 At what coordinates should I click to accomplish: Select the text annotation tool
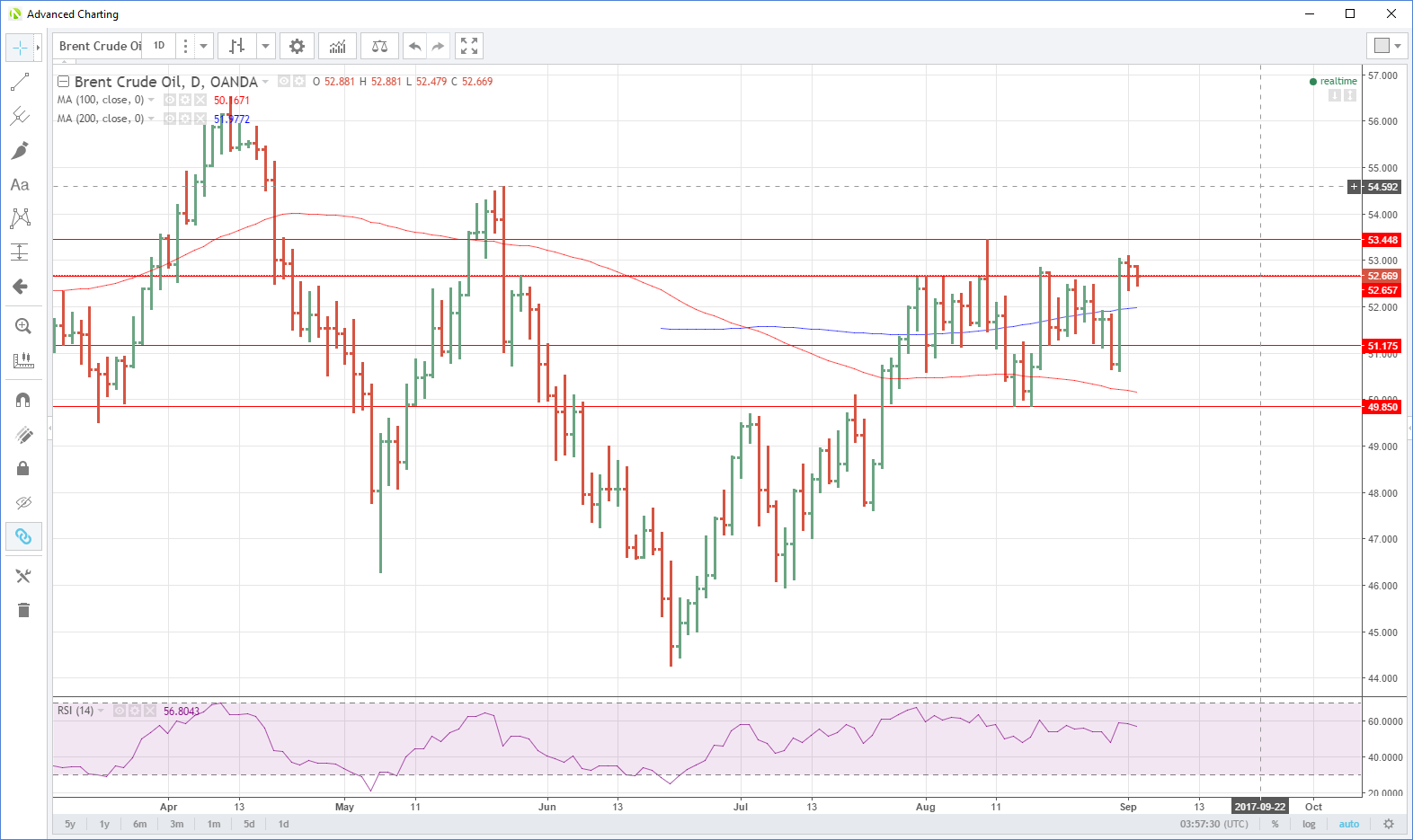(20, 184)
